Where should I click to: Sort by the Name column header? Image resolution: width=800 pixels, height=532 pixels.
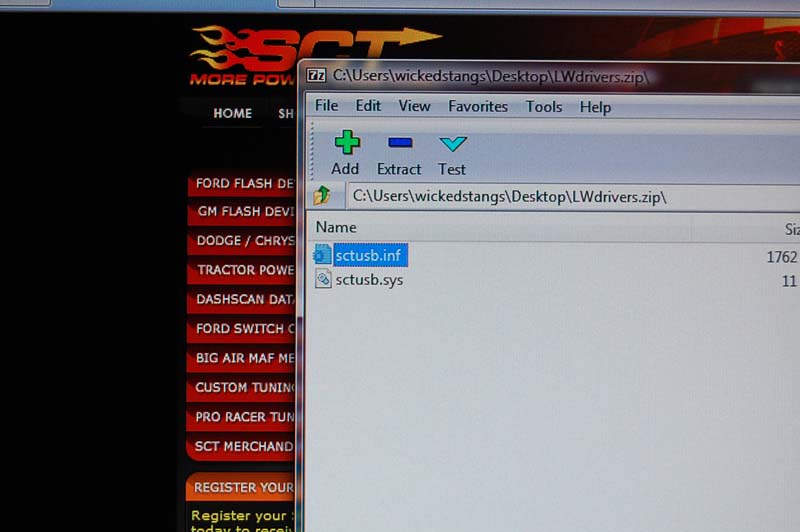pos(336,227)
